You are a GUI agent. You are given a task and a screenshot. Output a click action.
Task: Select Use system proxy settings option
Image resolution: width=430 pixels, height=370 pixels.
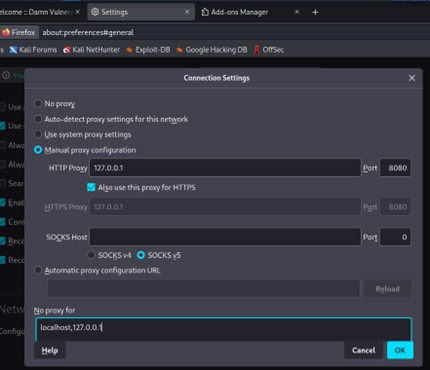(38, 134)
